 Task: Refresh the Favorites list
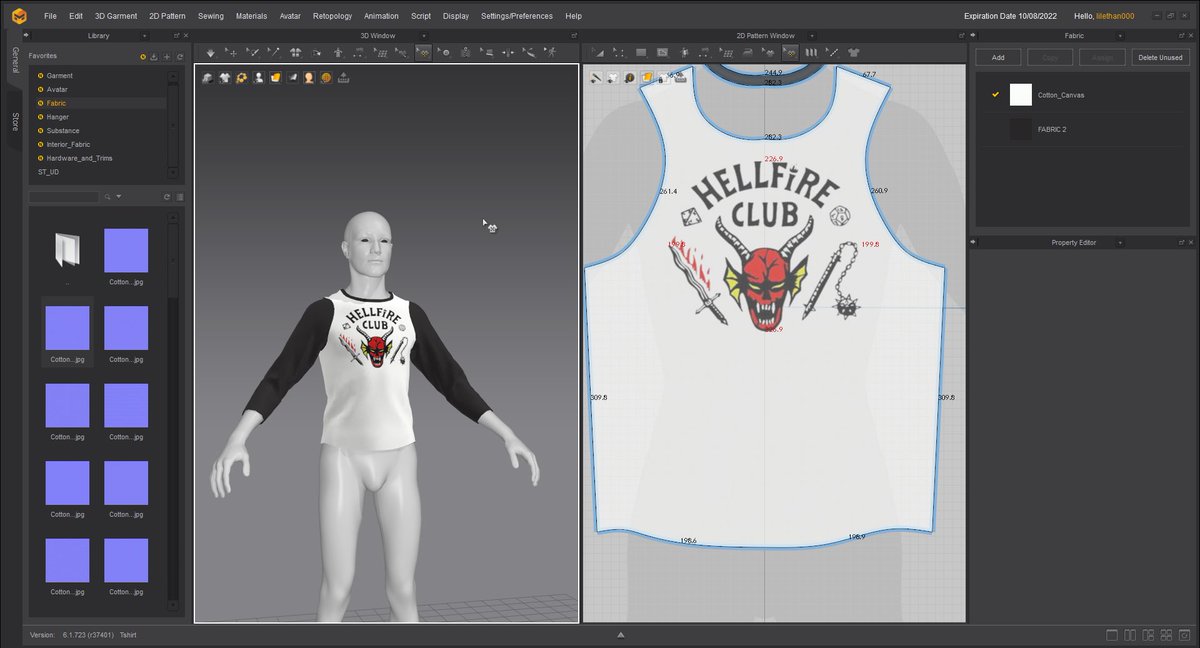tap(179, 57)
